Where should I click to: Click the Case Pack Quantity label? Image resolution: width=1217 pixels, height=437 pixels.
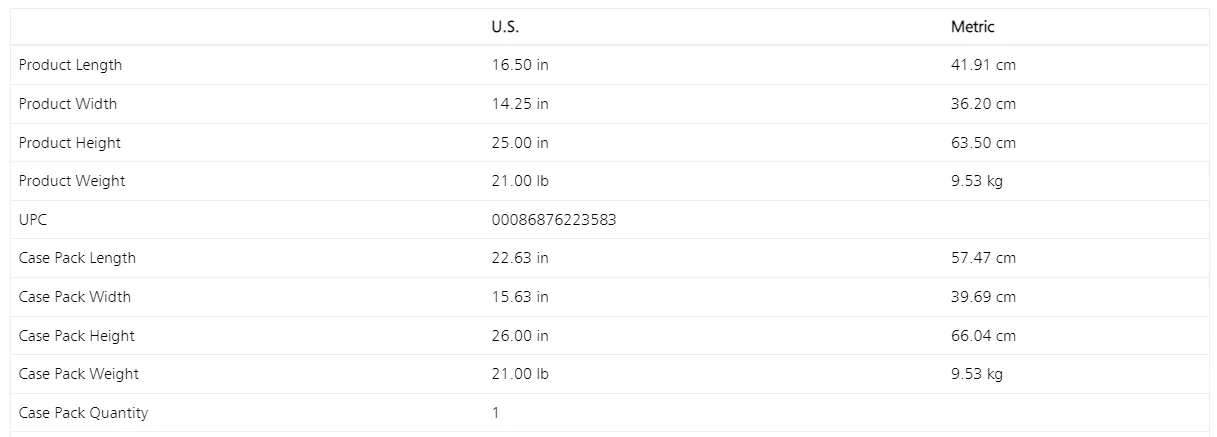pyautogui.click(x=84, y=413)
